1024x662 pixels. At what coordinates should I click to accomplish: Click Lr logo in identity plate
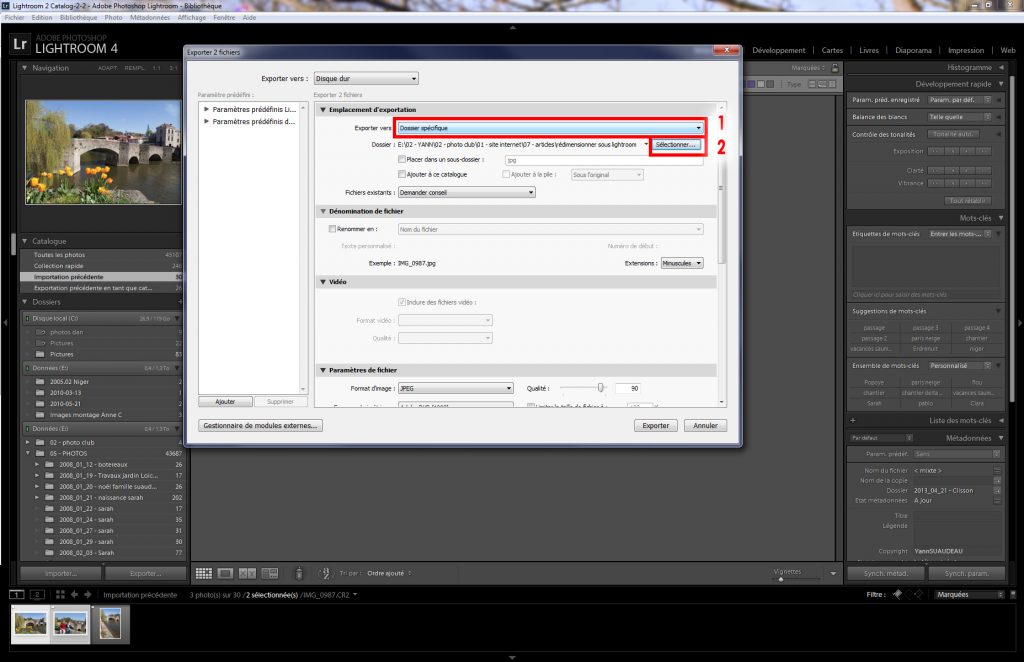click(20, 44)
